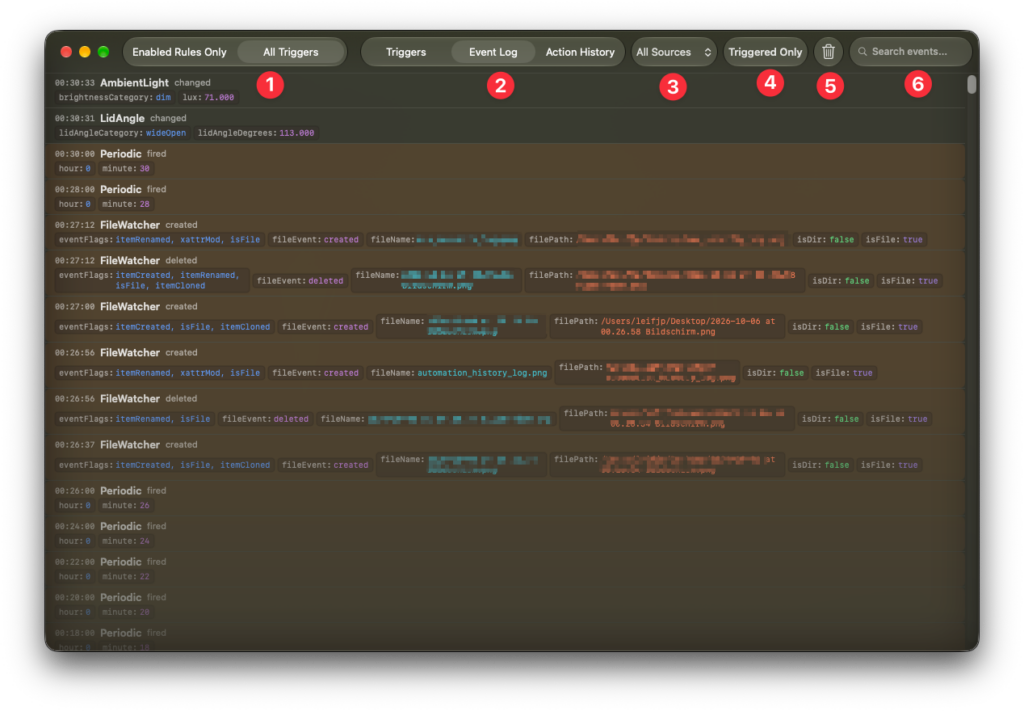The width and height of the screenshot is (1024, 711).
Task: Click the minute: 28 tag
Action: 126,204
